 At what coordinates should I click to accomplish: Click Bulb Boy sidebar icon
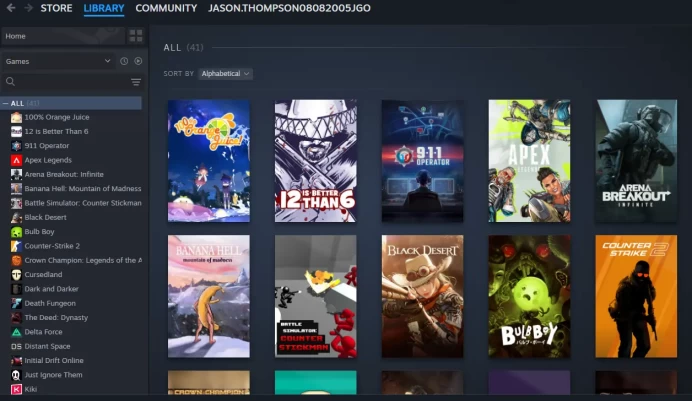16,232
